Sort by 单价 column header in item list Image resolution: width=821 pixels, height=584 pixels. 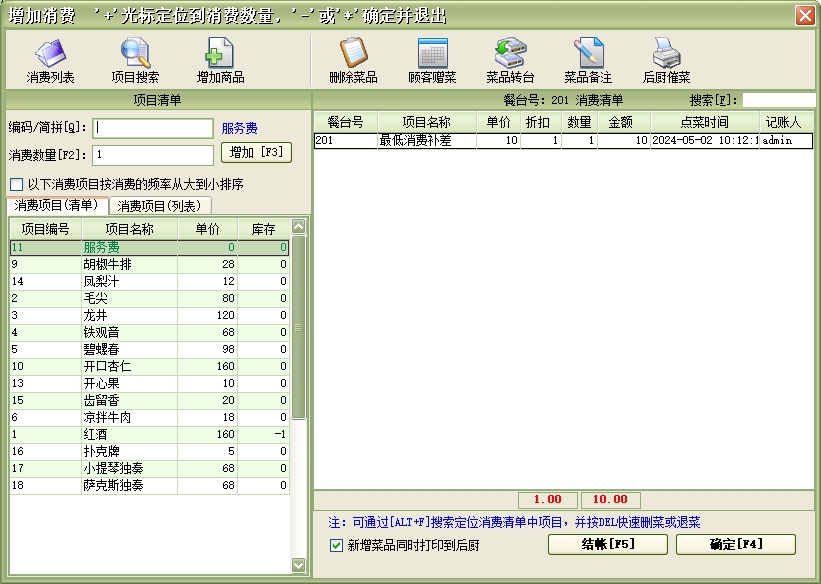208,229
